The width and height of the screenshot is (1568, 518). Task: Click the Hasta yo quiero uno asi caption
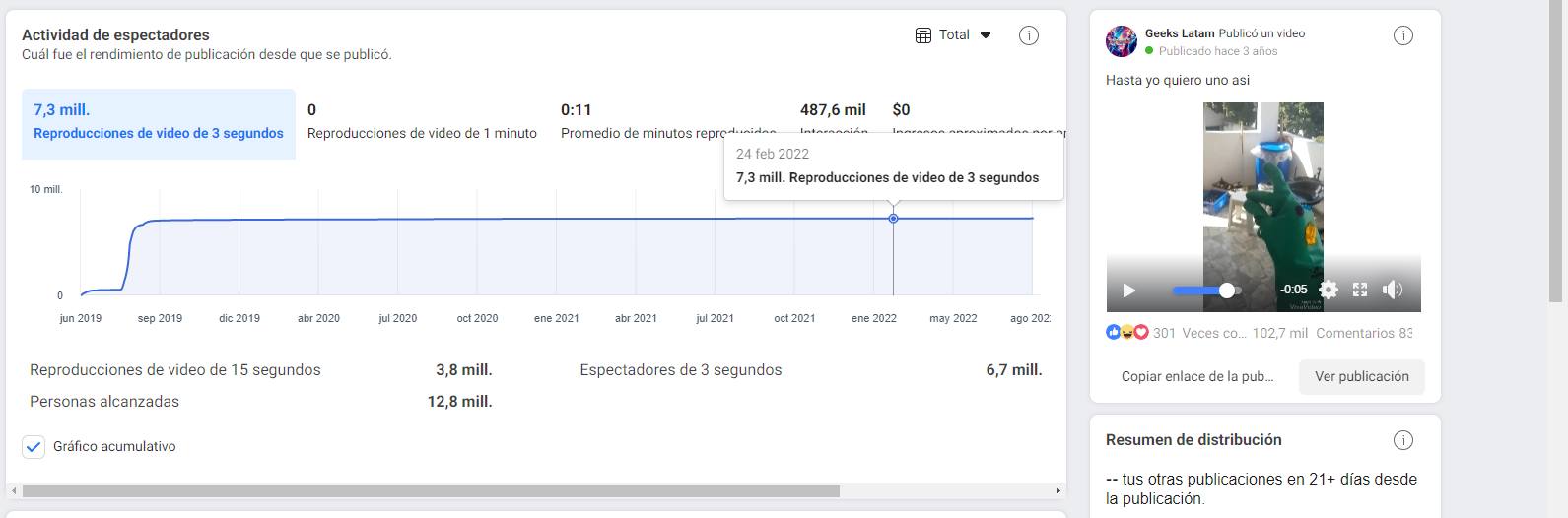(x=1178, y=81)
